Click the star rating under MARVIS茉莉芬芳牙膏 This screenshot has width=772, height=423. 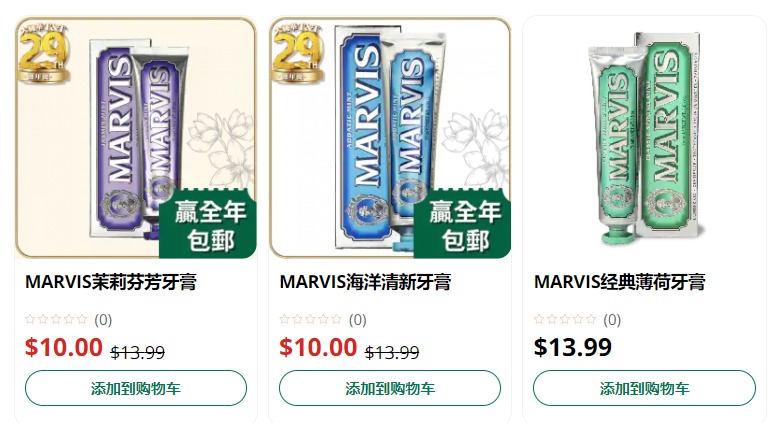tap(56, 320)
